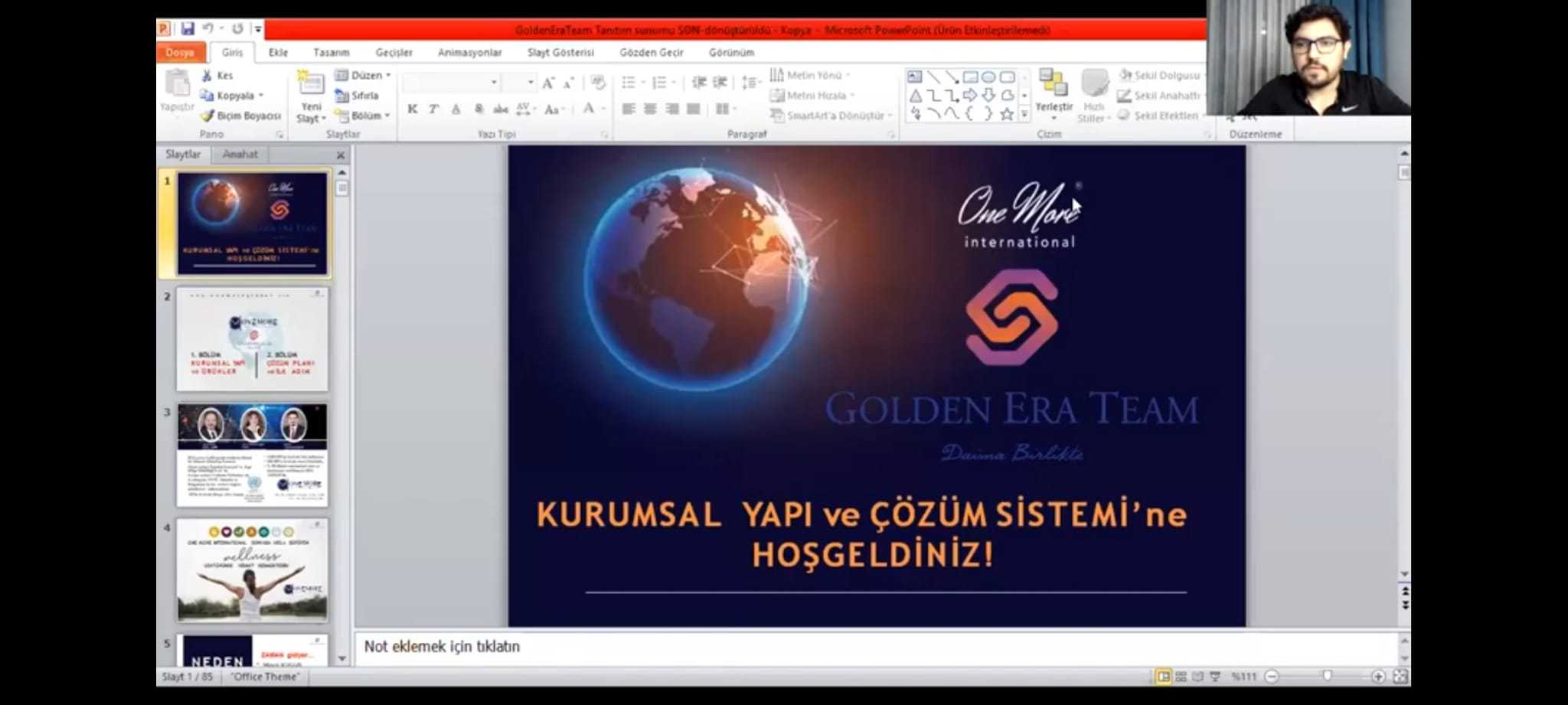Viewport: 1568px width, 705px height.
Task: Switch to Slide Sorter view in status bar
Action: point(1181,677)
